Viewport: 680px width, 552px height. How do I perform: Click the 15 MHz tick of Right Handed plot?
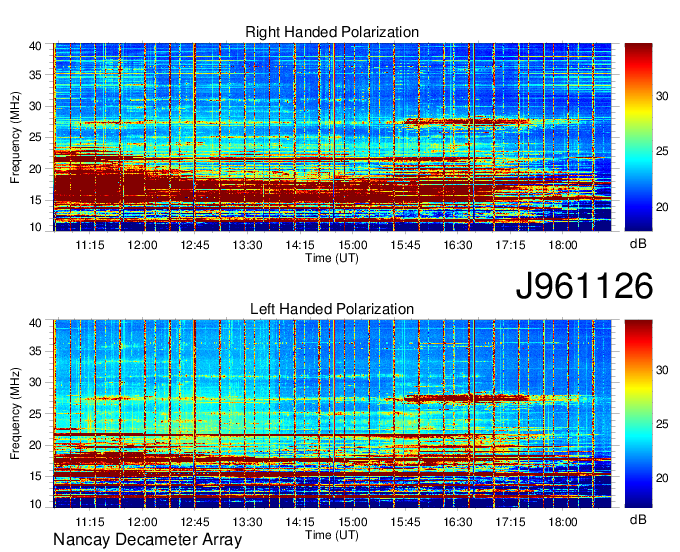pos(35,200)
